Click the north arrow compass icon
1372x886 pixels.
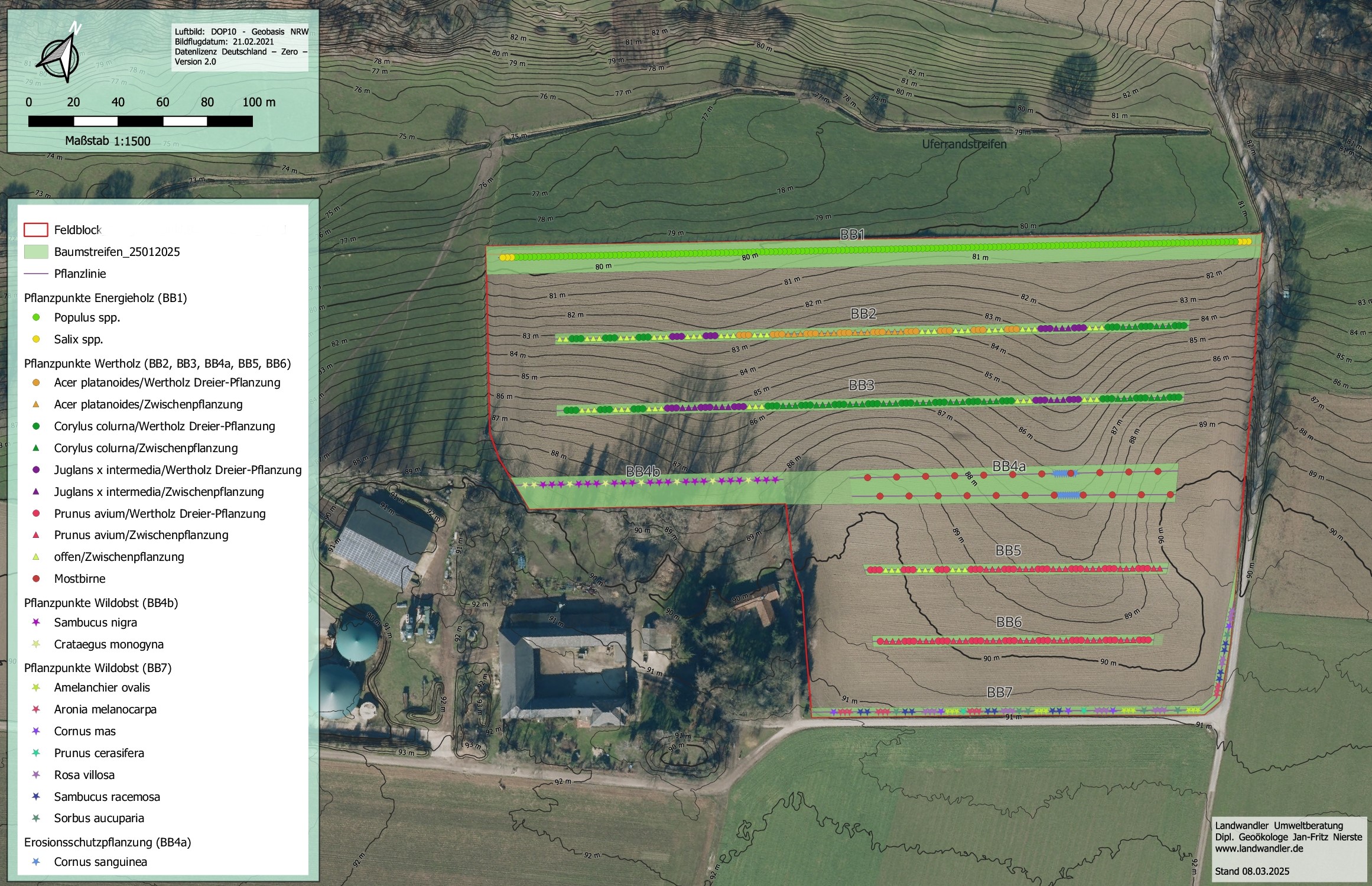(x=59, y=55)
